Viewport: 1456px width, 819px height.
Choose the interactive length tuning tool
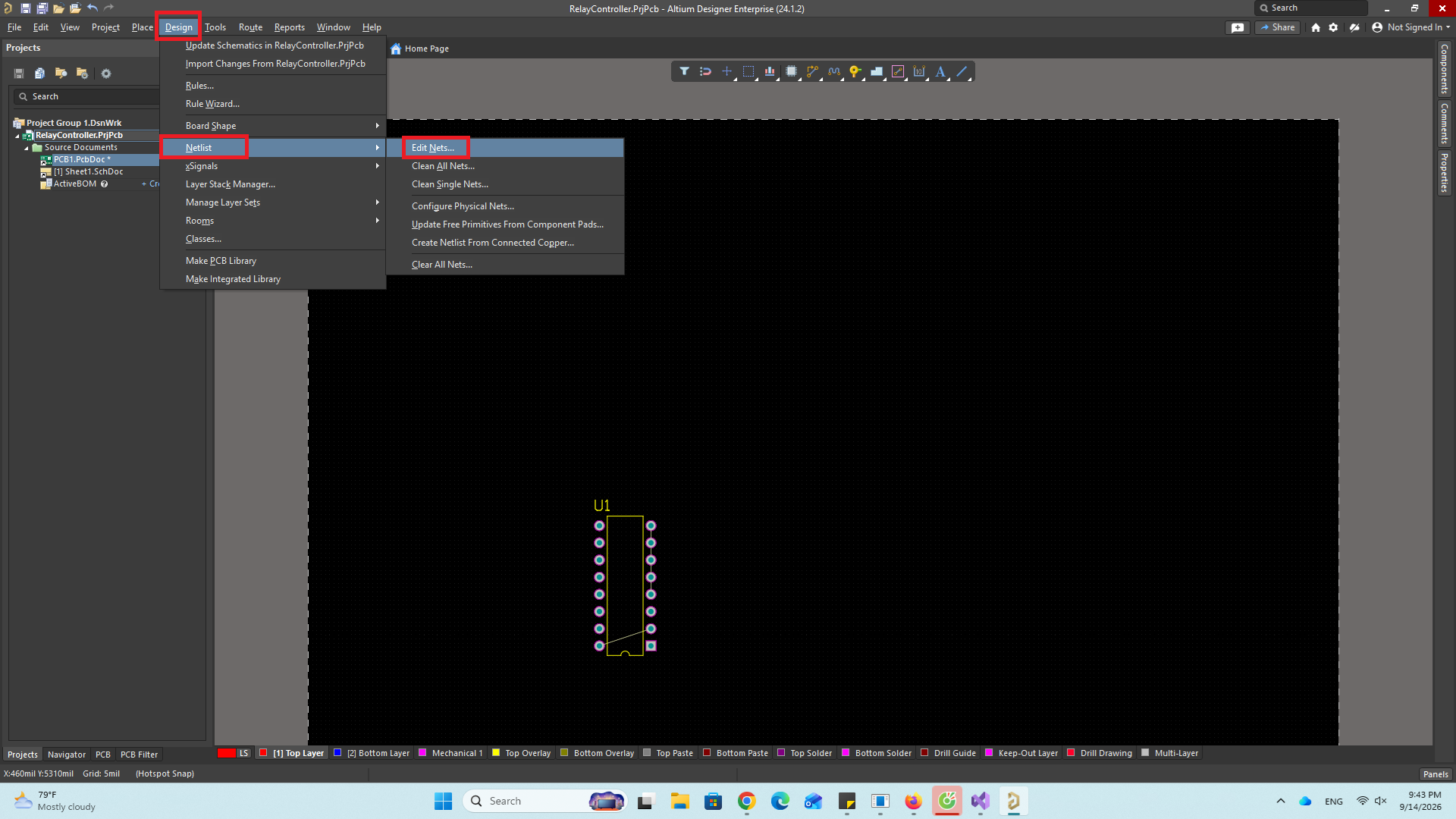[x=834, y=71]
